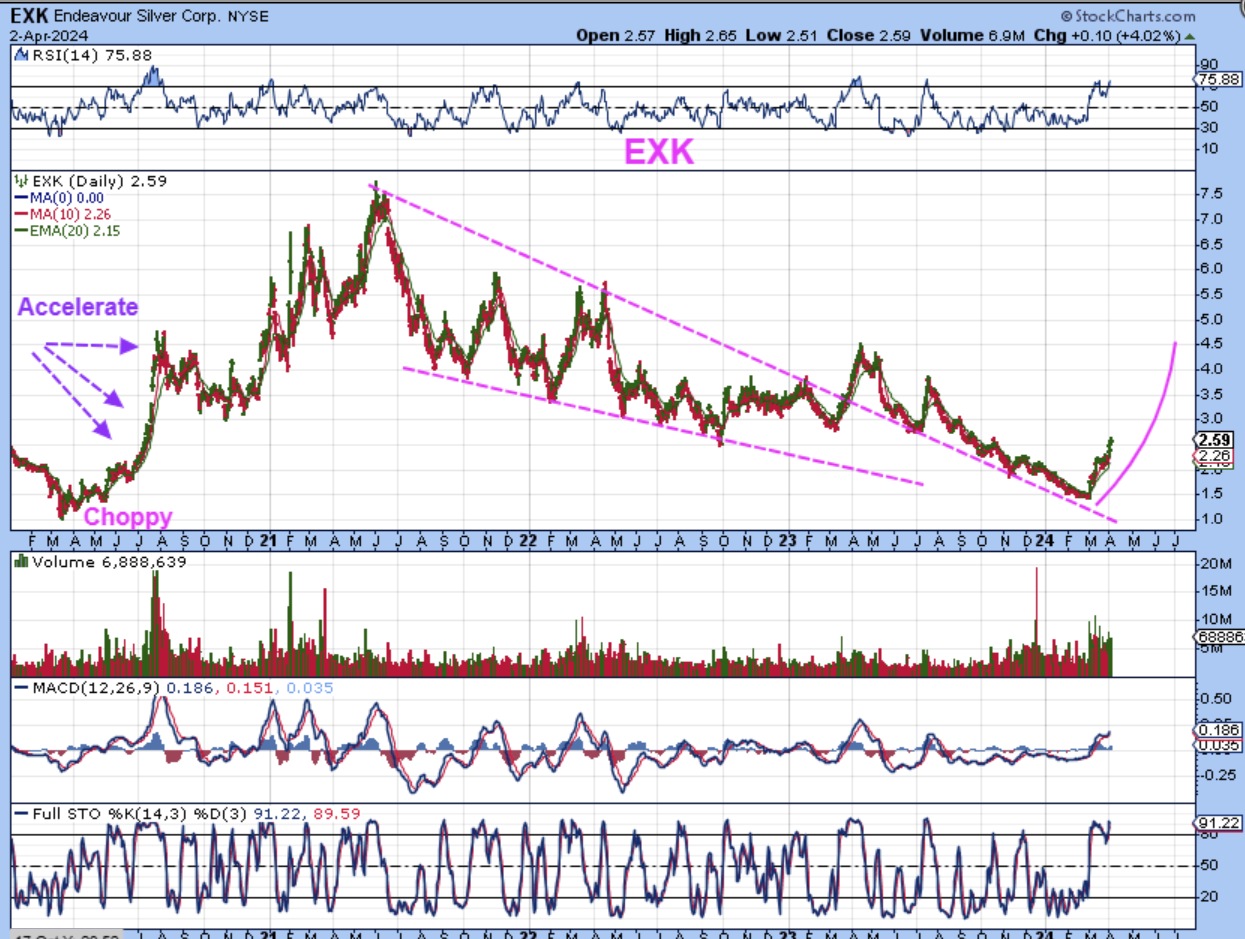Image resolution: width=1245 pixels, height=939 pixels.
Task: Click the 22 year label on the time axis
Action: pyautogui.click(x=528, y=541)
